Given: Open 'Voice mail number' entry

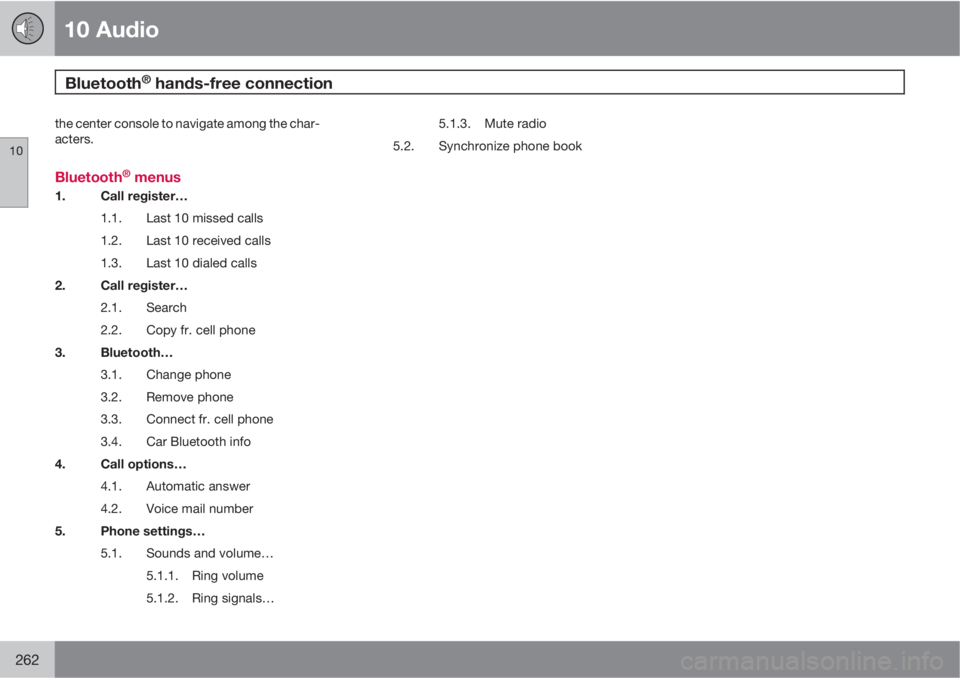Looking at the screenshot, I should click(x=200, y=509).
